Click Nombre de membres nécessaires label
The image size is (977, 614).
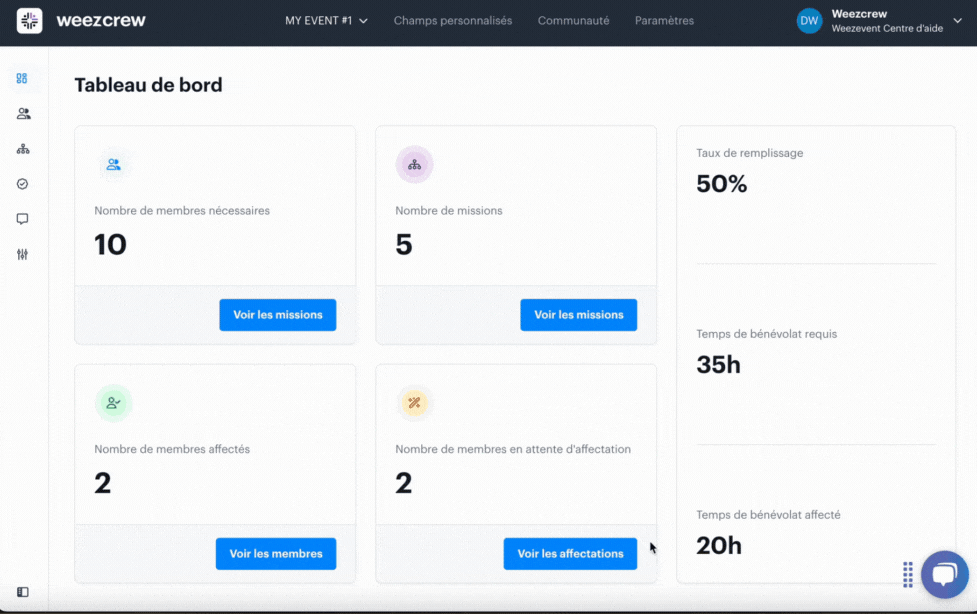point(182,211)
